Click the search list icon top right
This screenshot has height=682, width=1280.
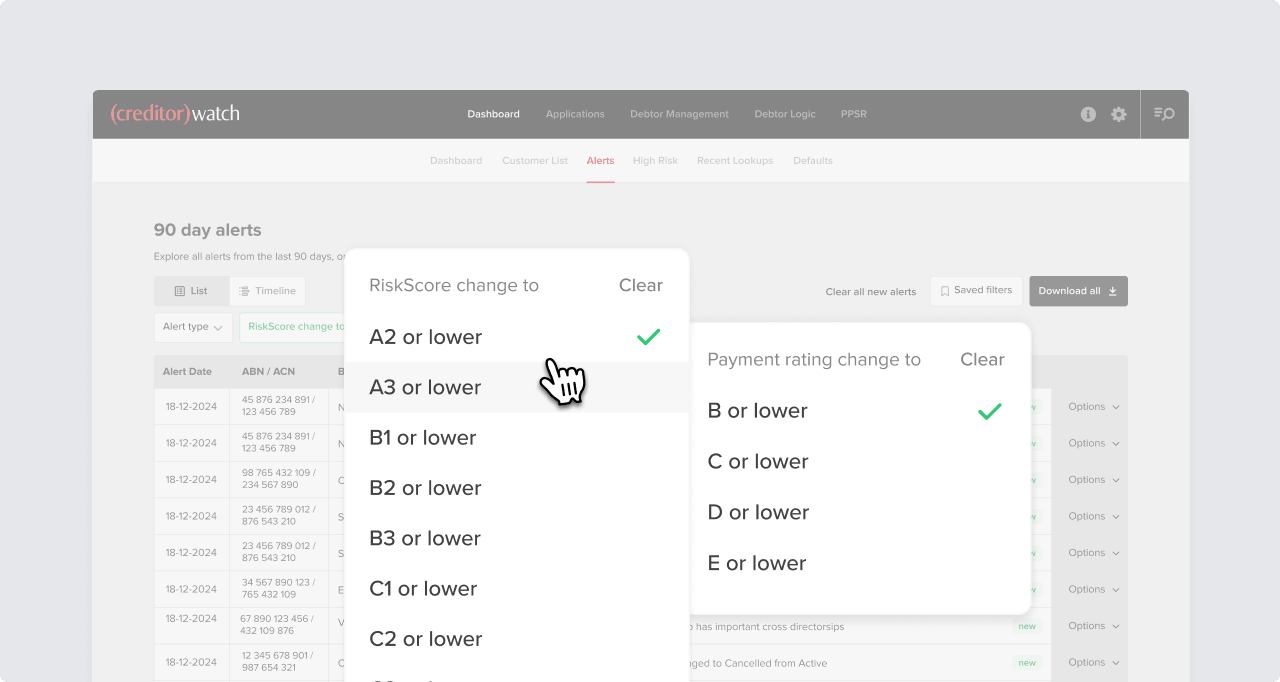click(1164, 114)
